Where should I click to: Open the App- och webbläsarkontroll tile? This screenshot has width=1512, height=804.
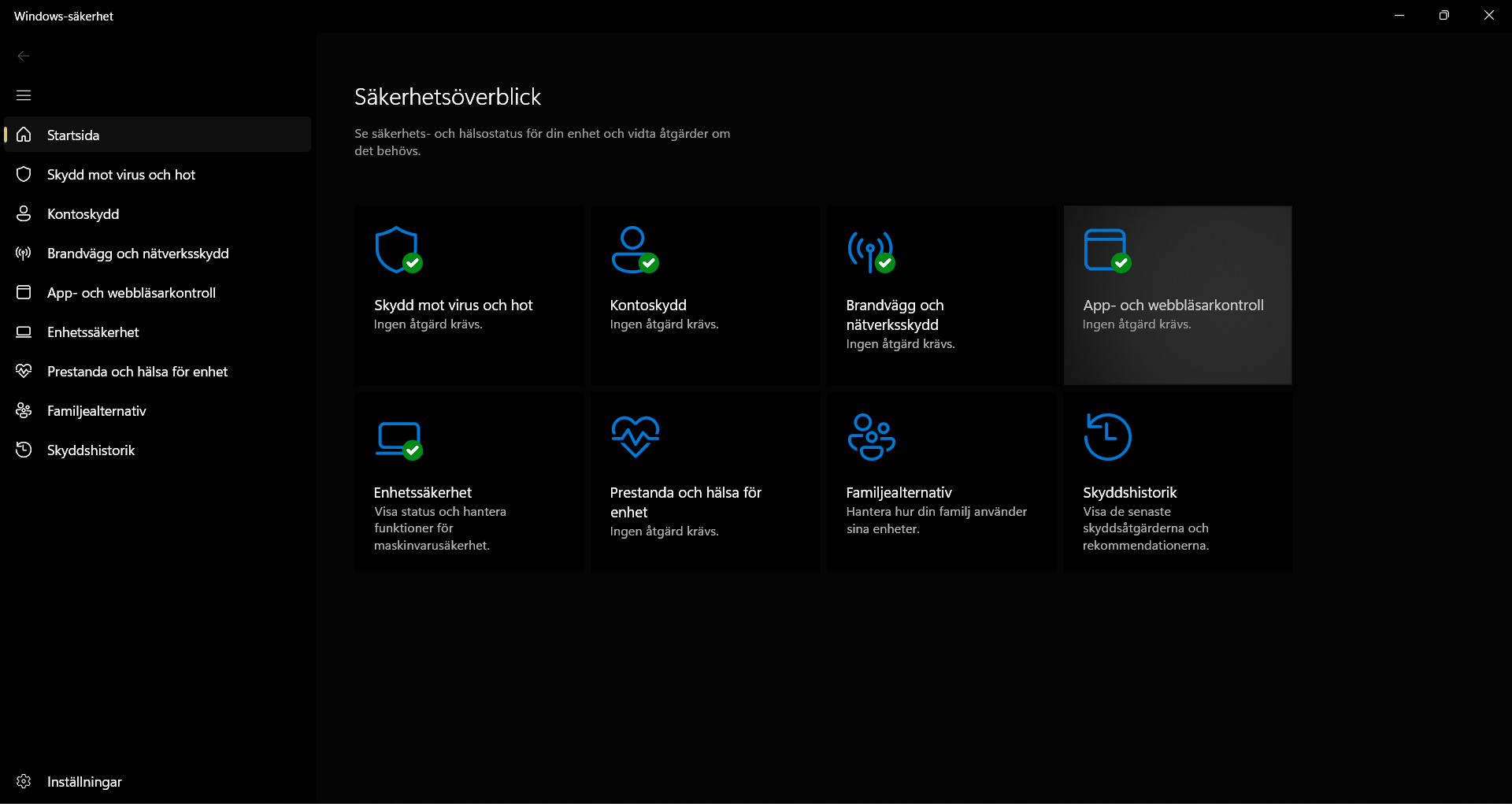point(1177,295)
